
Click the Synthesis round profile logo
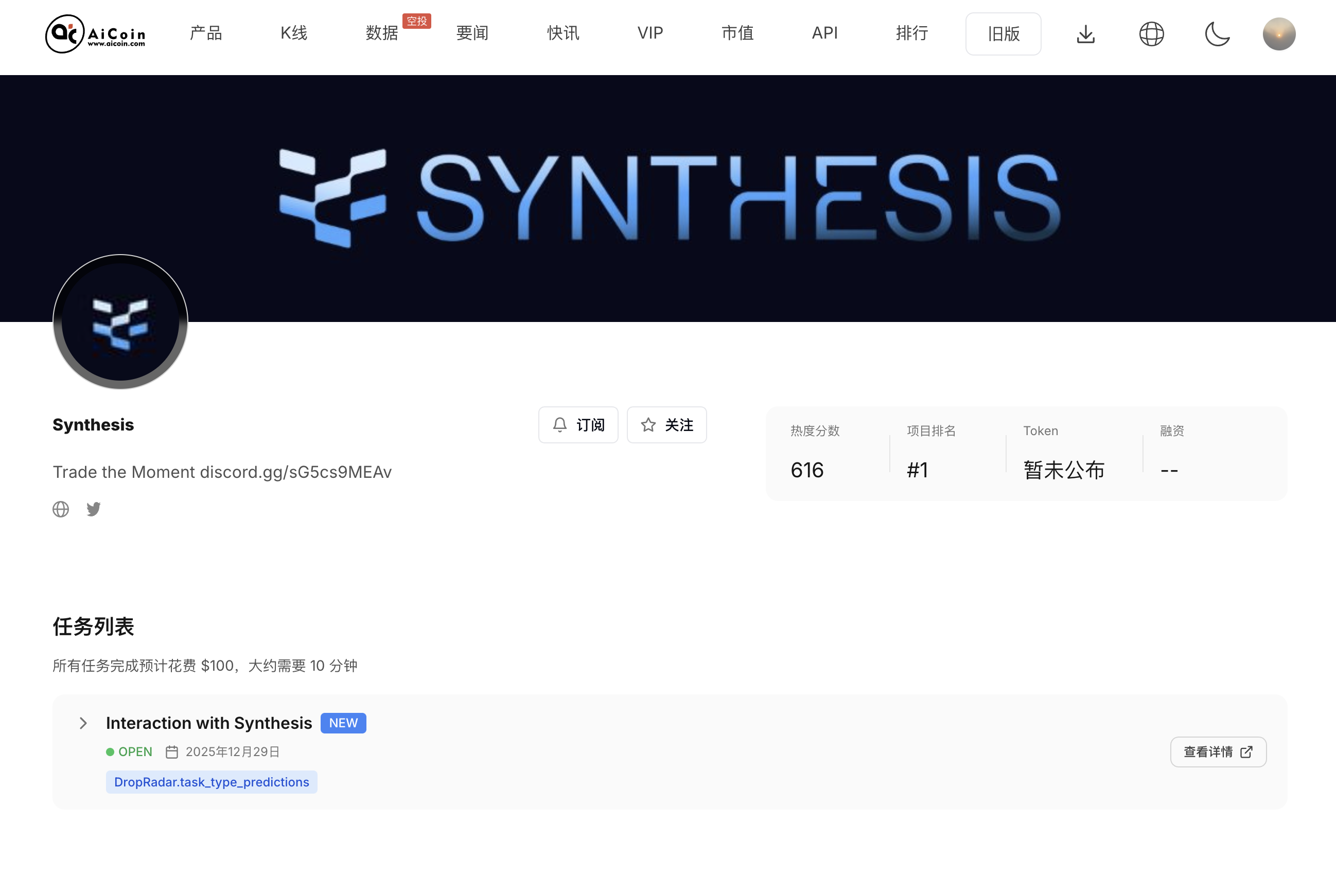(120, 321)
